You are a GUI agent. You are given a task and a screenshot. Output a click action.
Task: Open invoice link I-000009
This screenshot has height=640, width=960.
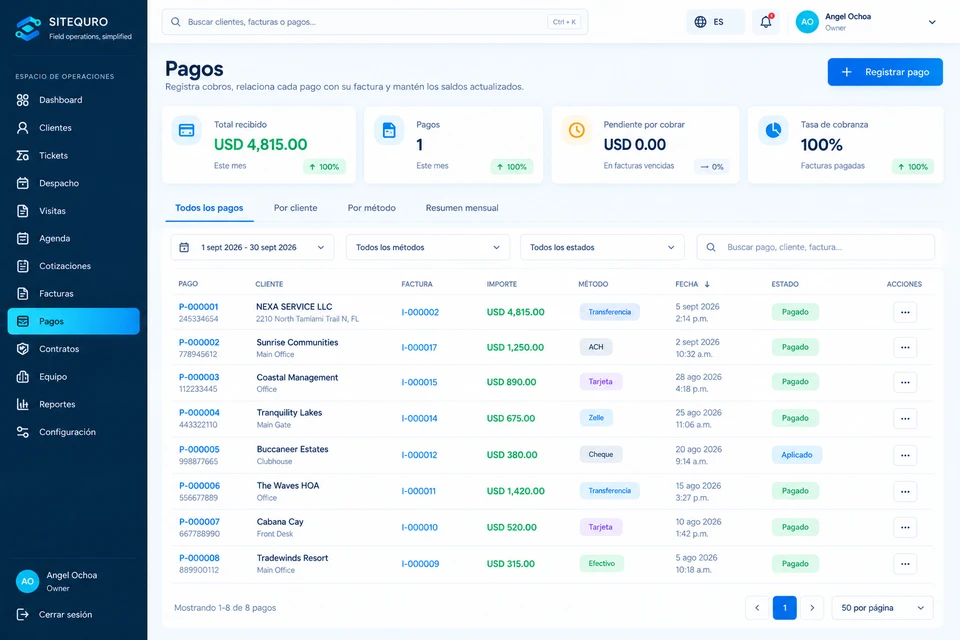click(420, 564)
